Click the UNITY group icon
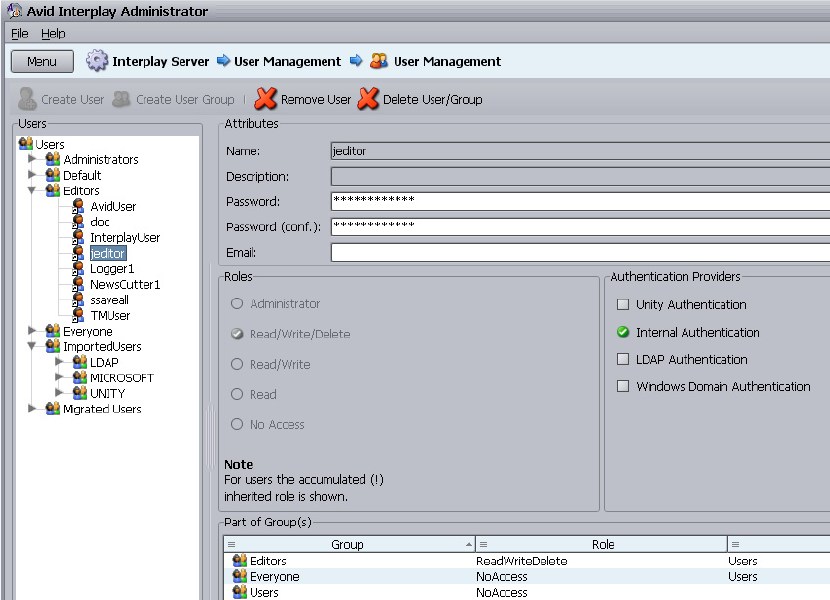Screen dimensions: 830x600 point(79,392)
